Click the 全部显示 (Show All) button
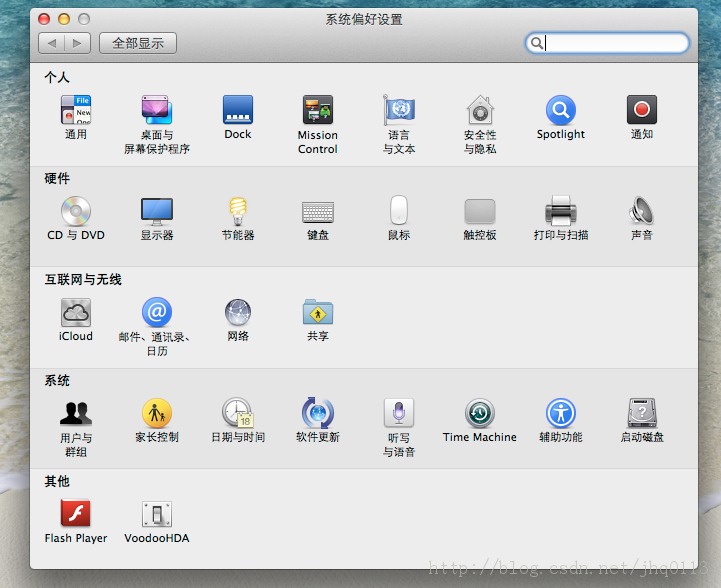Image resolution: width=721 pixels, height=588 pixels. point(138,43)
